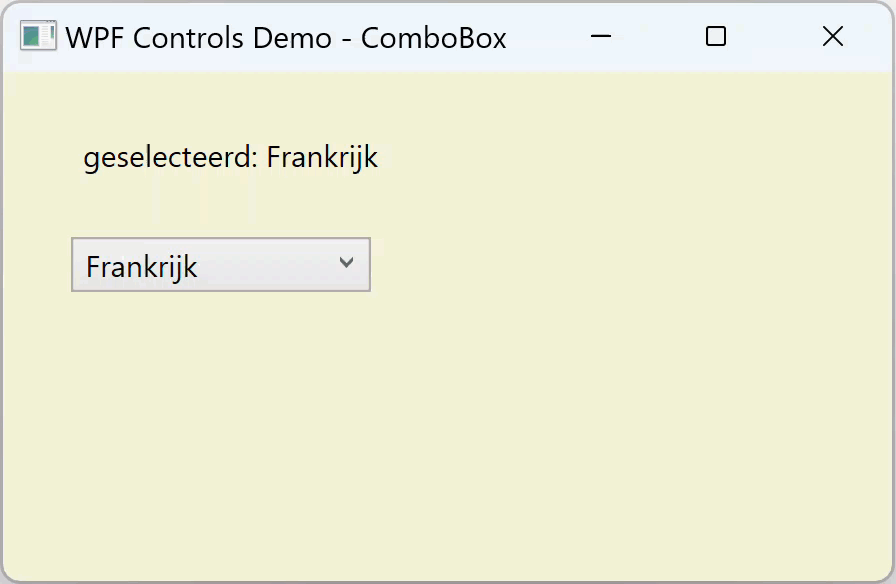This screenshot has height=584, width=896.
Task: Click 'Frankrijk' in the selection label
Action: tap(322, 158)
